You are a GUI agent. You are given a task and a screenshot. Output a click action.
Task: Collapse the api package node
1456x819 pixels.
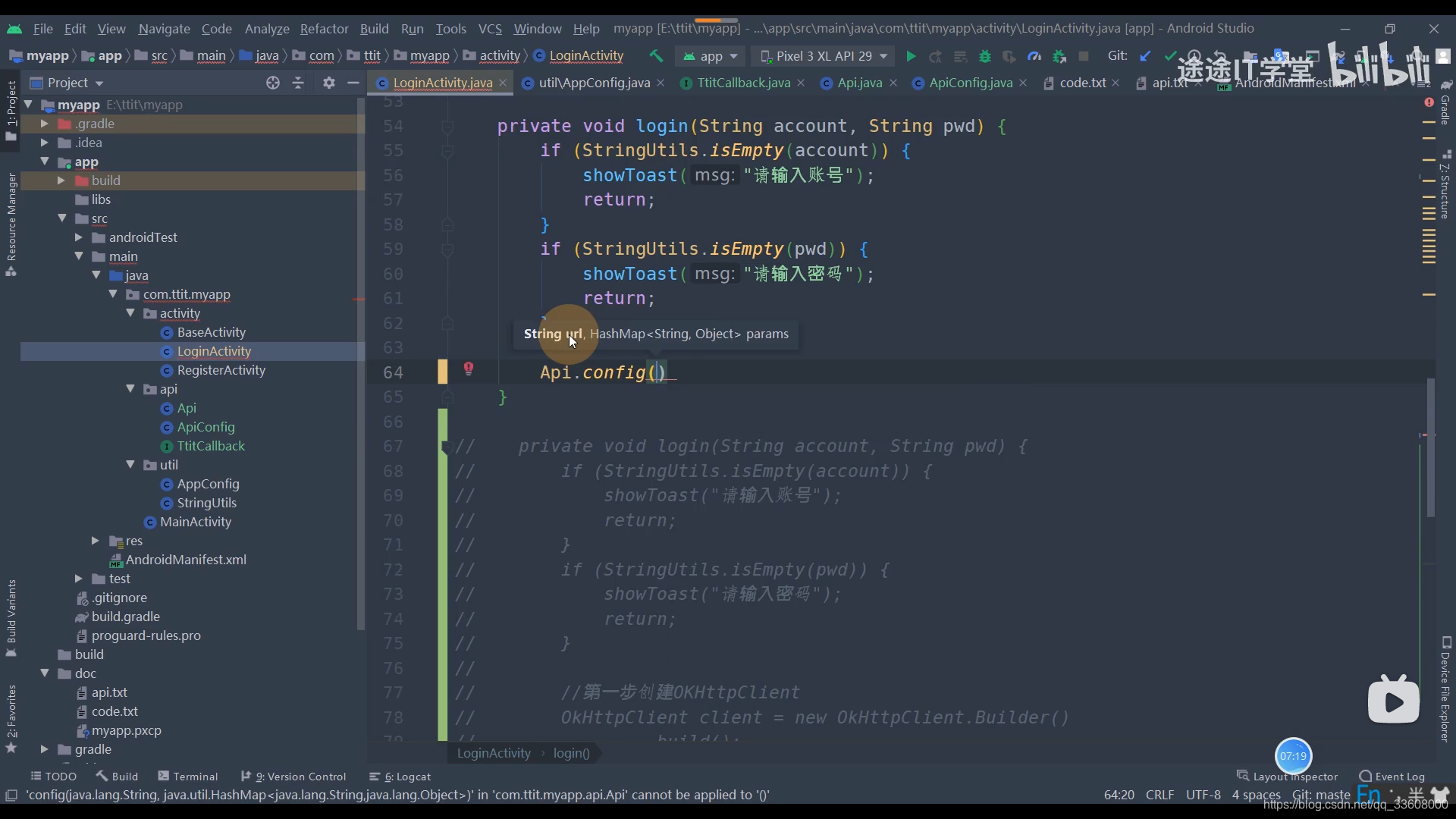tap(130, 389)
